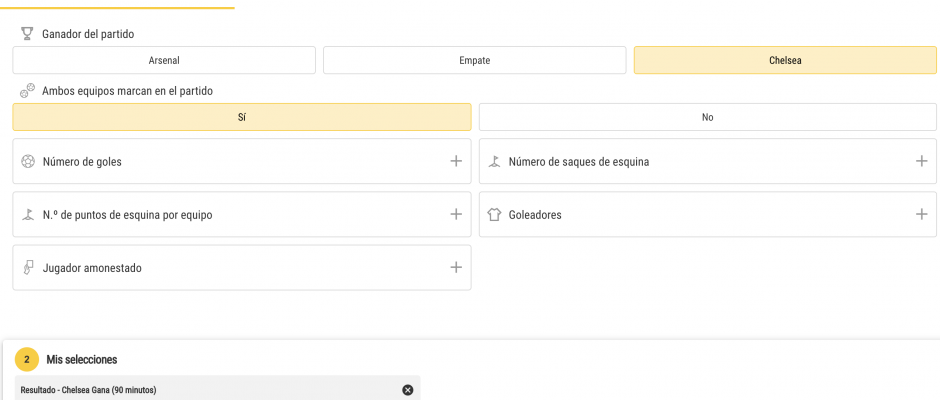Click the Goleadores label text

(535, 215)
